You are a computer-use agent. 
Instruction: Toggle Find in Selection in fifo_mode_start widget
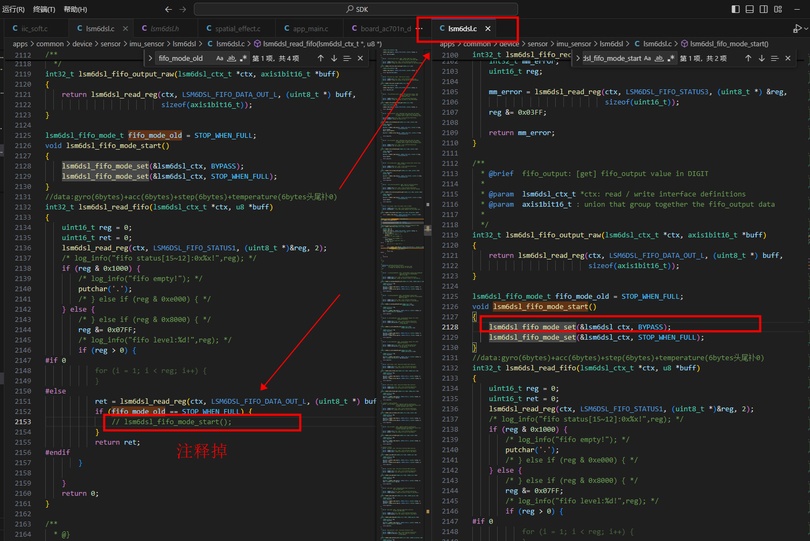[774, 58]
